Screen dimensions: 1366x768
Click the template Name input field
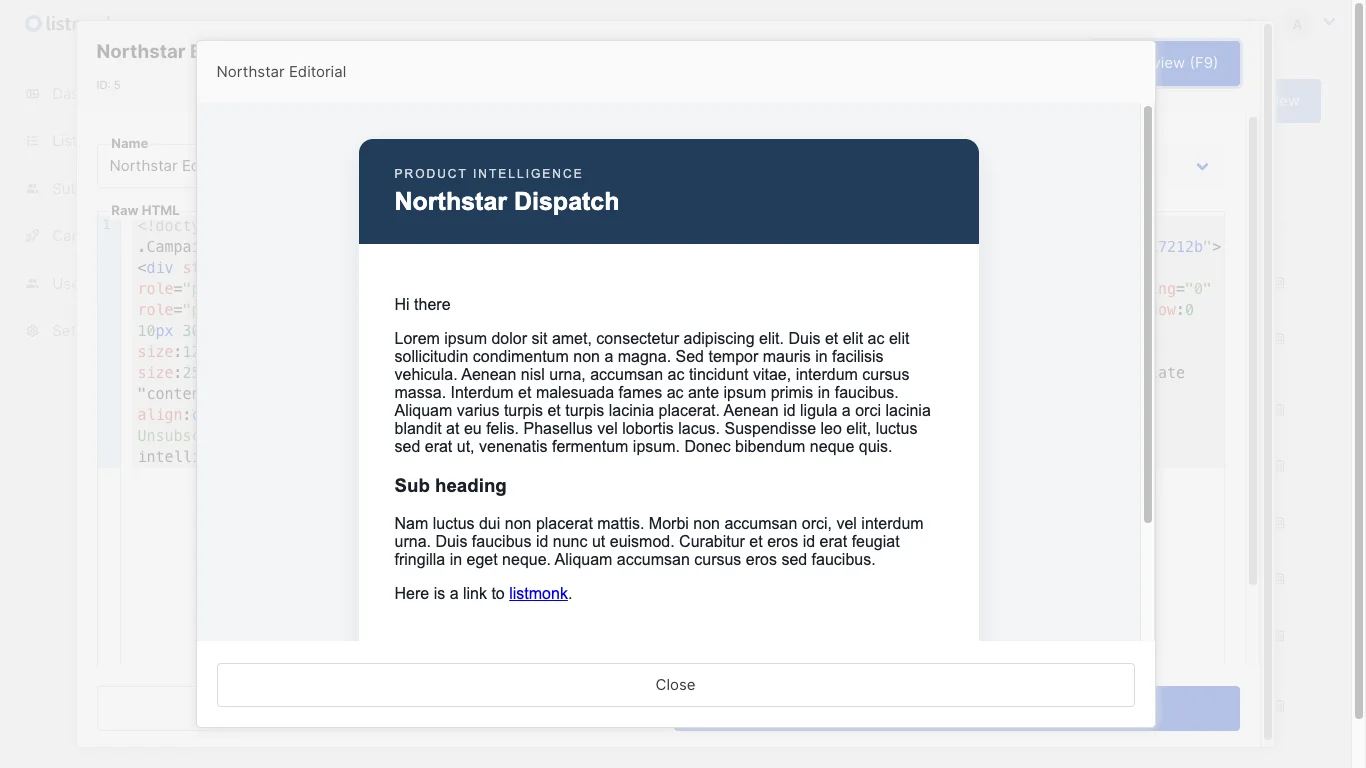(x=147, y=166)
